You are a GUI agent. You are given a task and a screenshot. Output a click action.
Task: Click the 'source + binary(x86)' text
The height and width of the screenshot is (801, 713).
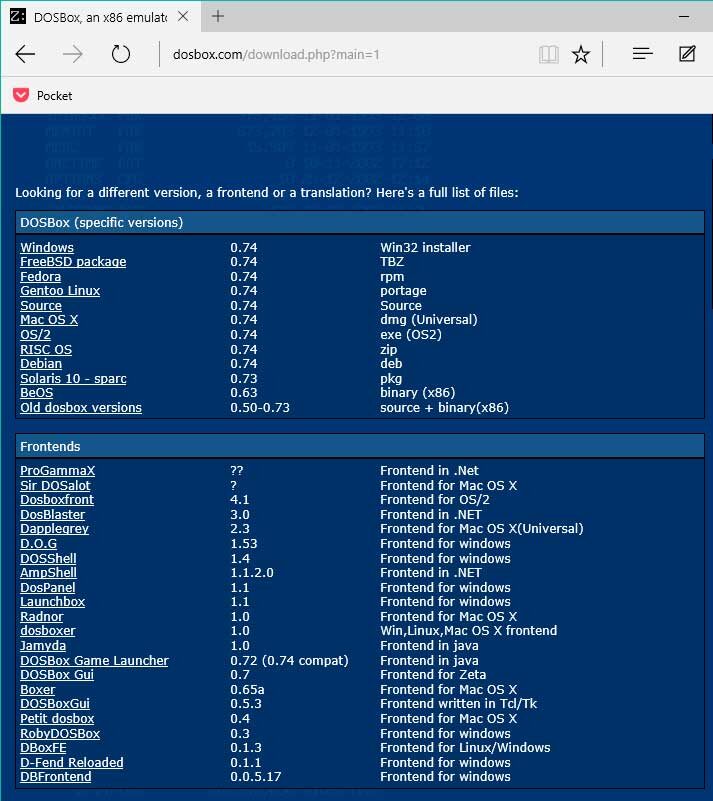(444, 408)
